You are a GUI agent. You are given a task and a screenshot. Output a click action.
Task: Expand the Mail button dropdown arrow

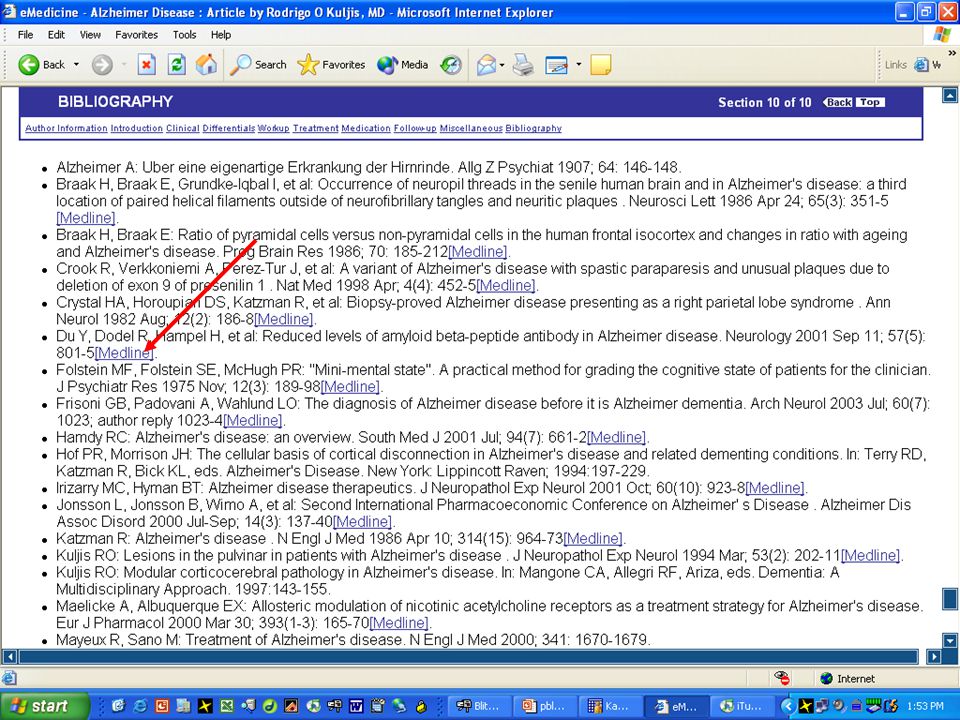tap(502, 64)
